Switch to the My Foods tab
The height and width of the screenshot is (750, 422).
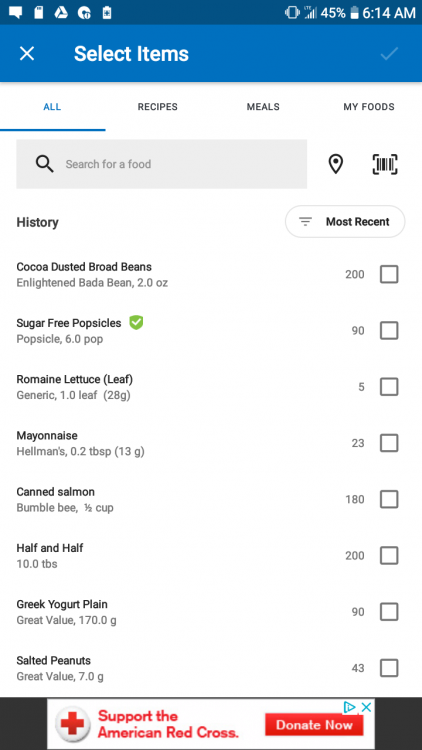click(x=369, y=107)
